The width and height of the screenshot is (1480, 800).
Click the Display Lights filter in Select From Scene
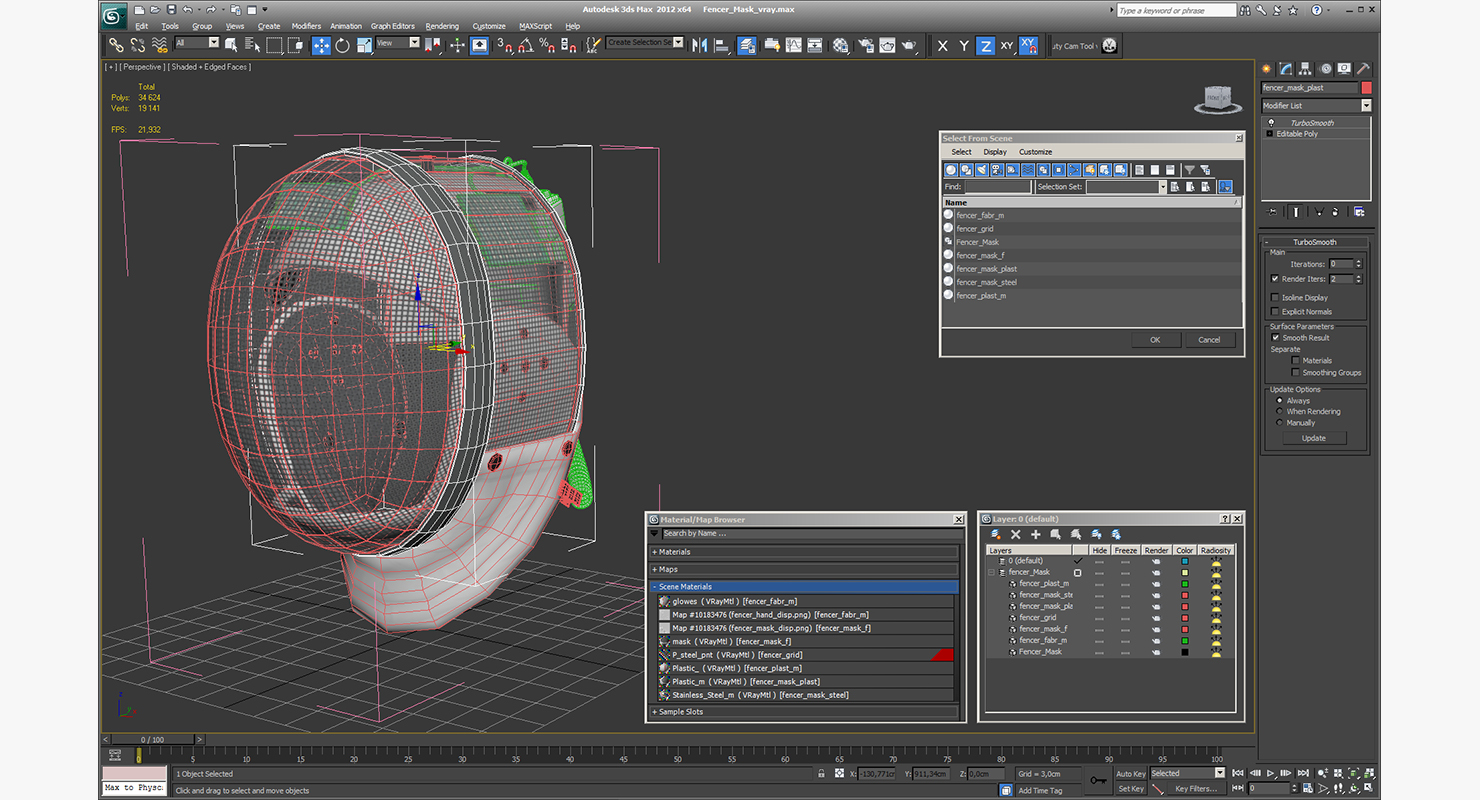982,170
